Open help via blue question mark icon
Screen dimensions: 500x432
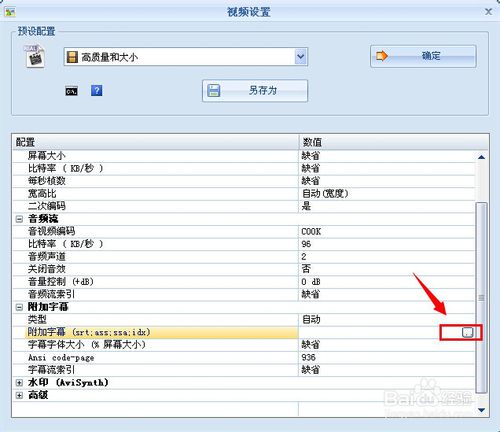point(97,90)
